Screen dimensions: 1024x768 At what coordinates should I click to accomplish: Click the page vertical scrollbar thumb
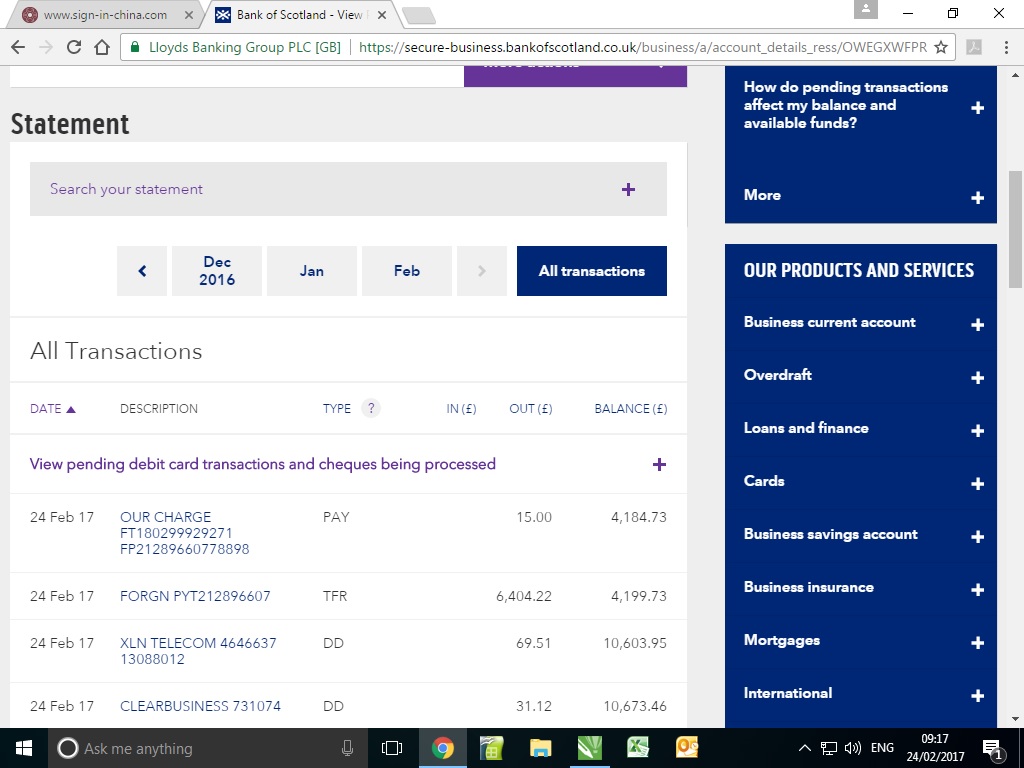coord(1016,229)
